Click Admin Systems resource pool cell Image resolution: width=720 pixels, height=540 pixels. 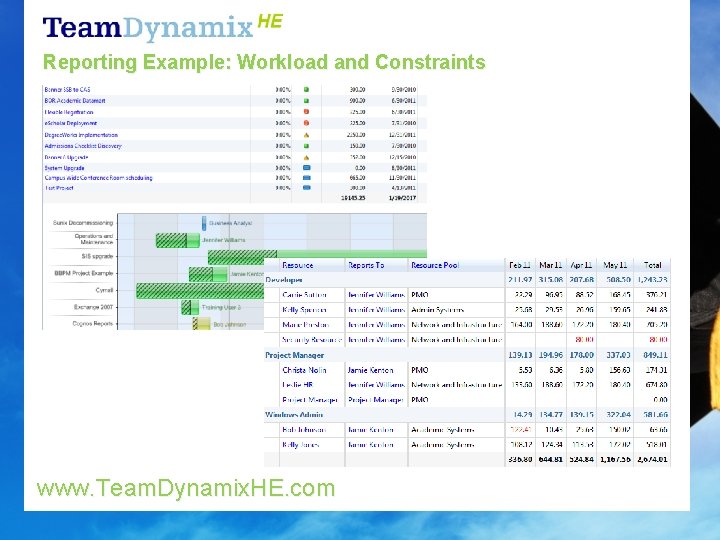437,310
